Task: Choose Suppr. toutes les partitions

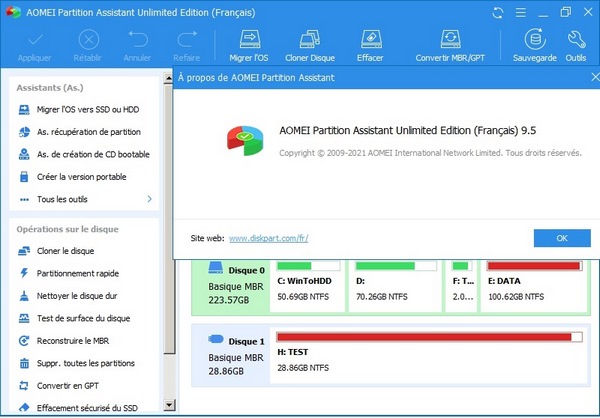Action: click(x=77, y=363)
